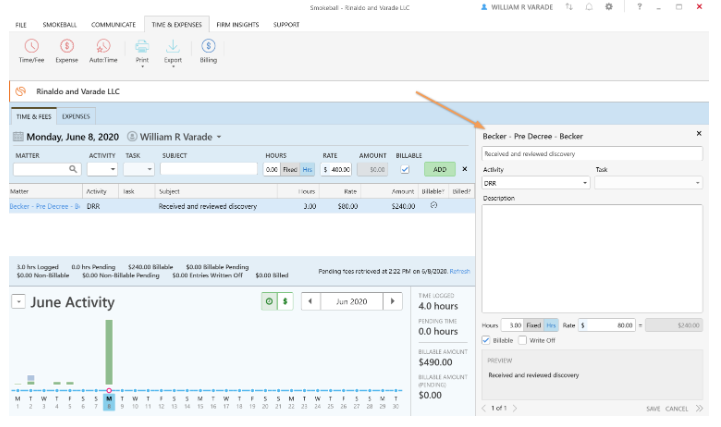Open the Jun 2020 month selector
This screenshot has height=427, width=721.
point(351,302)
